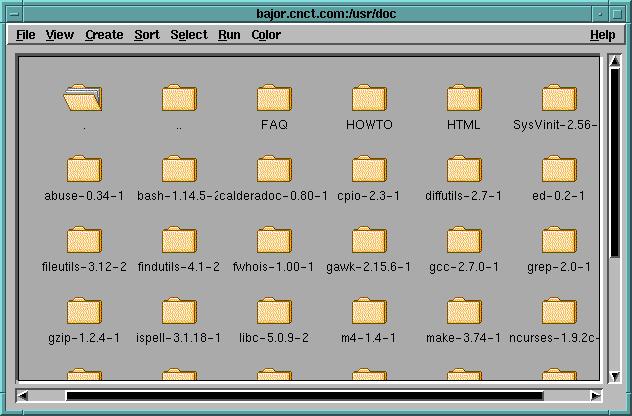This screenshot has width=632, height=416.
Task: Select the open current directory folder icon
Action: point(84,98)
